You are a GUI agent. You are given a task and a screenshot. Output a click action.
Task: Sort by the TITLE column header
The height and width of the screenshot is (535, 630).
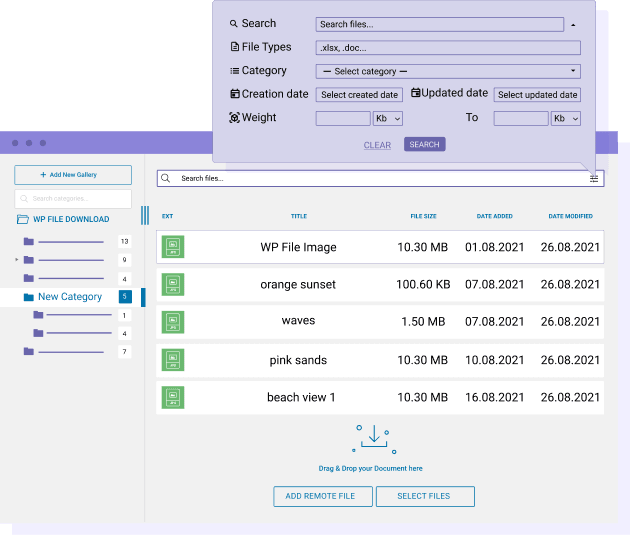point(299,216)
